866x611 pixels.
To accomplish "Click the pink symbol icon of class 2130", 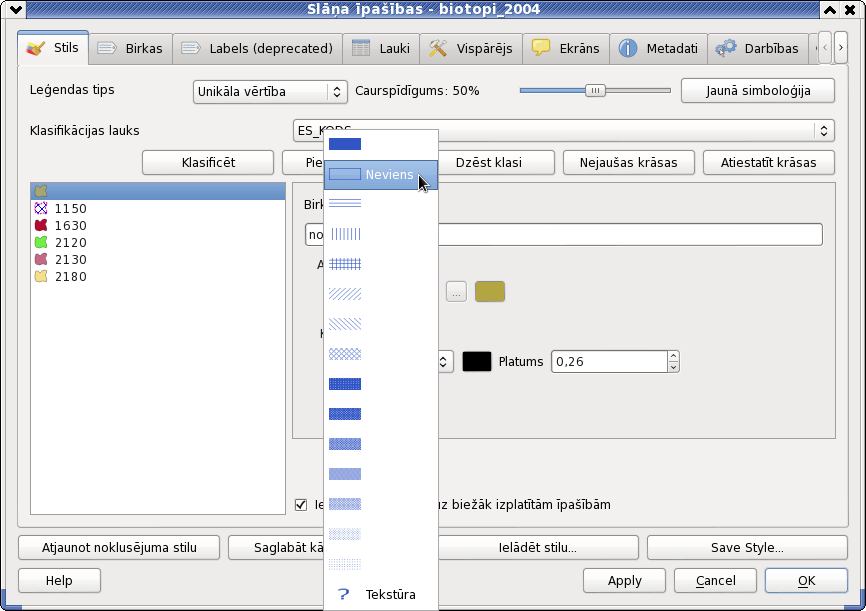I will coord(41,259).
